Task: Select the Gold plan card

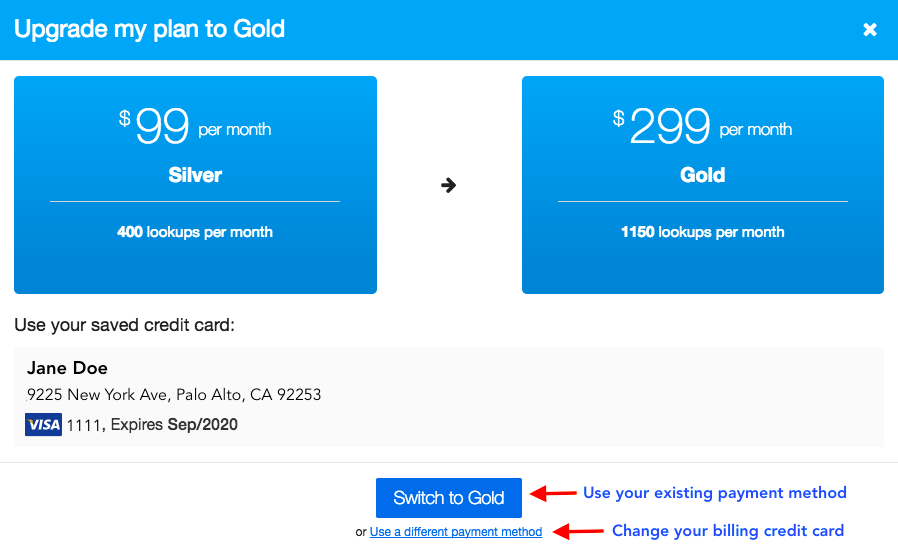Action: pos(703,185)
